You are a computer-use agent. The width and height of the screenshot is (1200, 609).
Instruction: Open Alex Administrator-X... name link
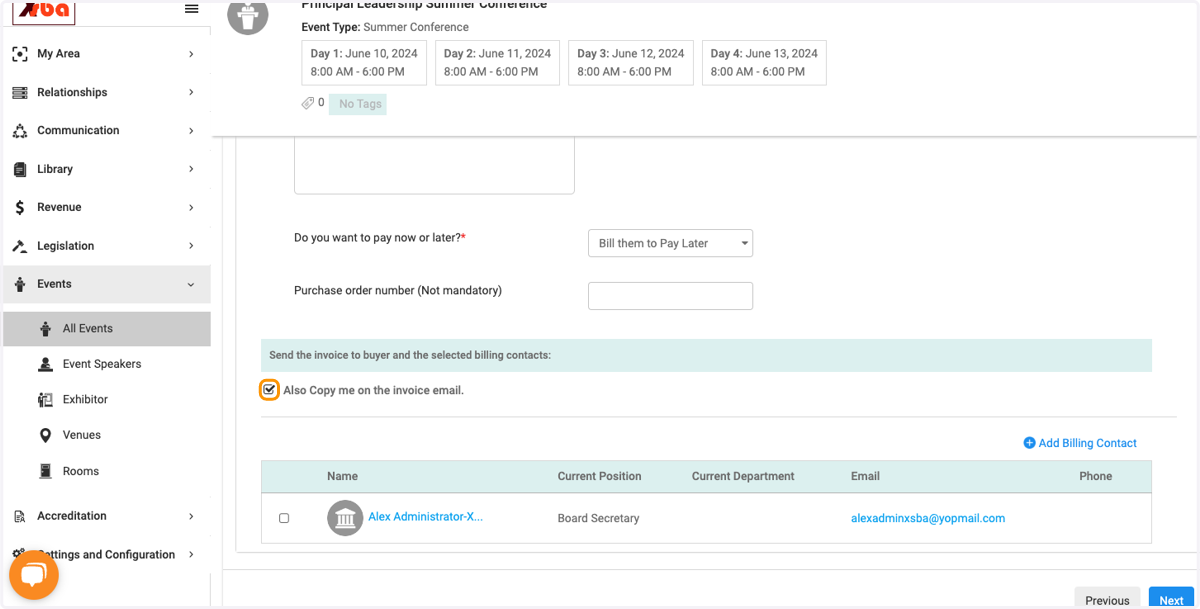click(425, 517)
